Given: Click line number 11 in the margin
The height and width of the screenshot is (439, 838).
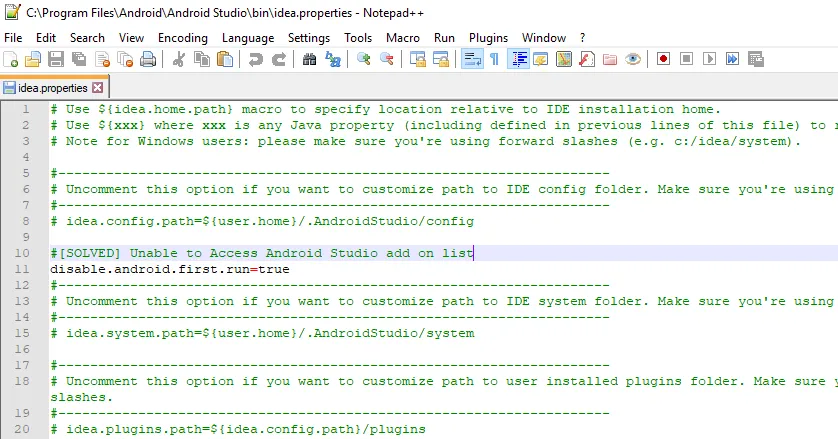Looking at the screenshot, I should (22, 269).
